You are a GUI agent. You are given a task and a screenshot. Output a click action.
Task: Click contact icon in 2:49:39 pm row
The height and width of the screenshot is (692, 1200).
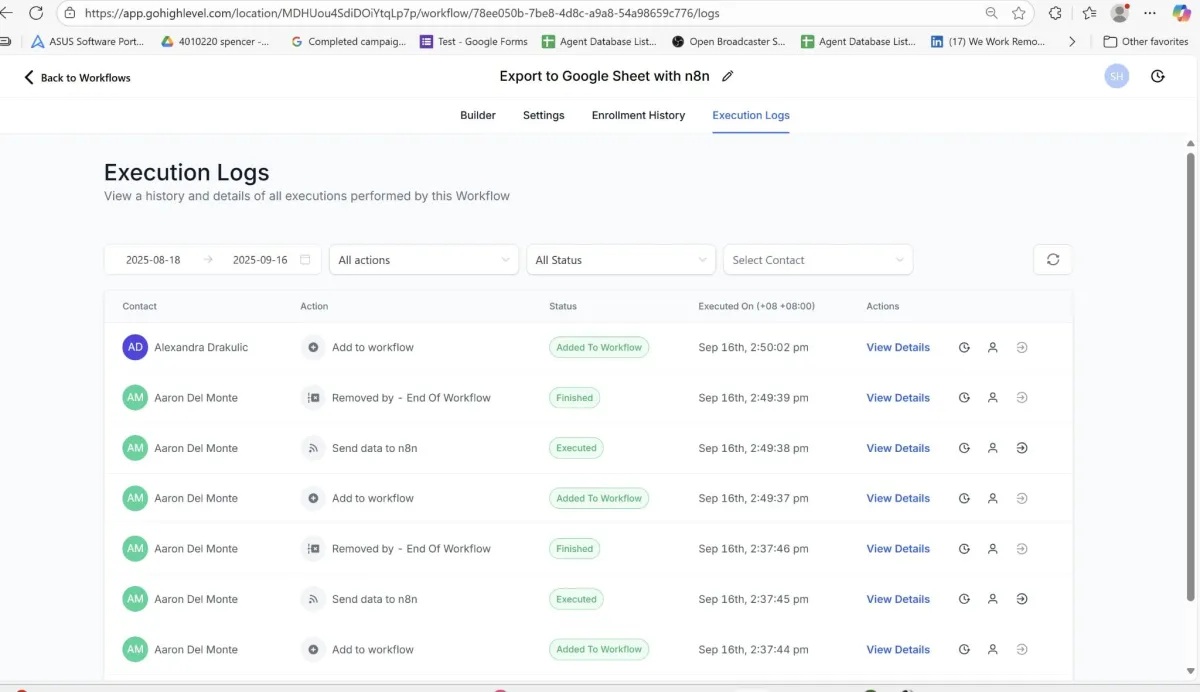click(993, 398)
